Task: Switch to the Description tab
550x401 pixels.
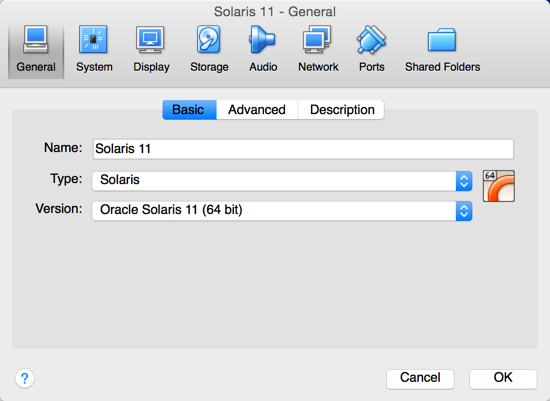Action: click(341, 110)
